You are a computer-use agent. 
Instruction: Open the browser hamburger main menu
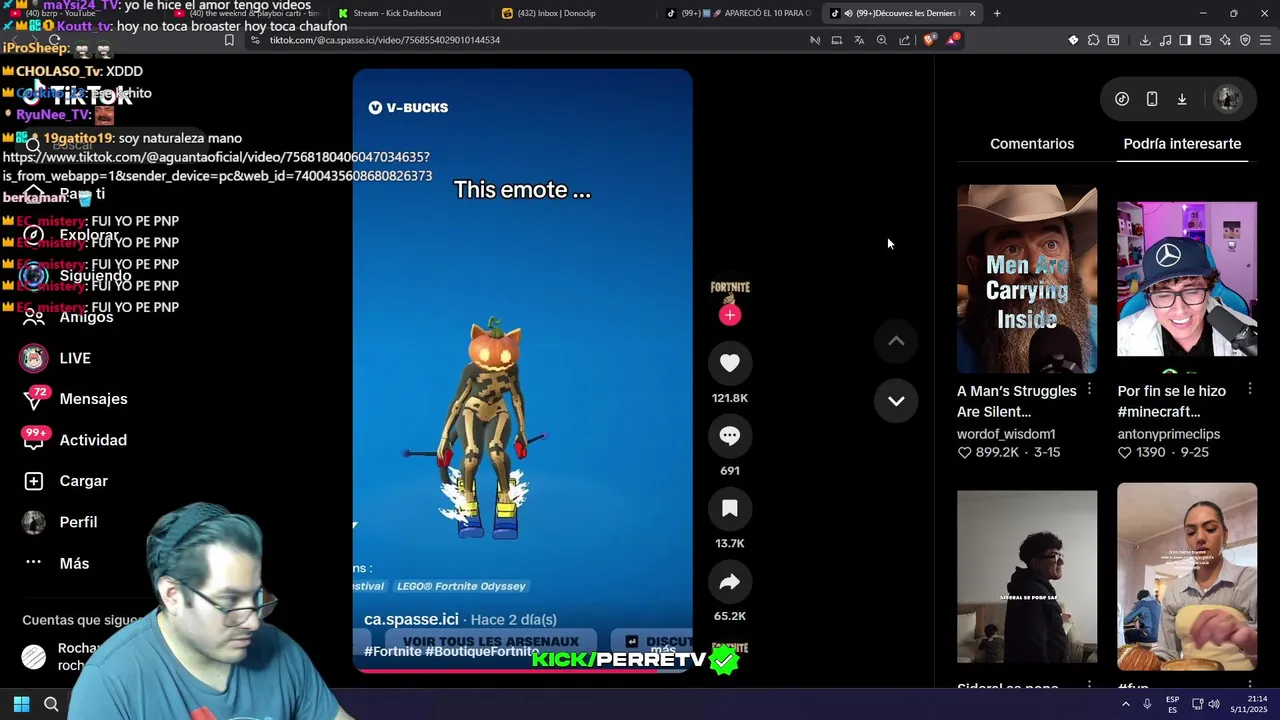tap(1265, 40)
